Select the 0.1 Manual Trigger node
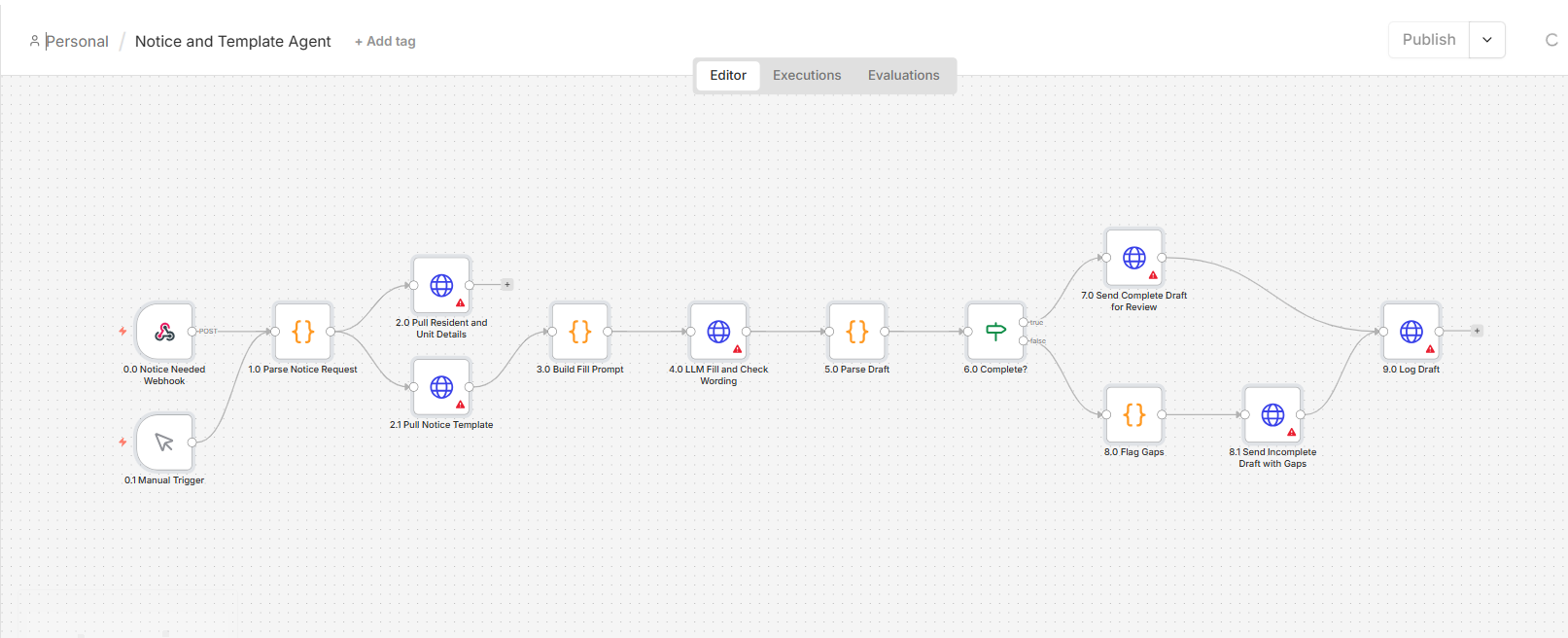Viewport: 1568px width, 638px height. [x=164, y=443]
